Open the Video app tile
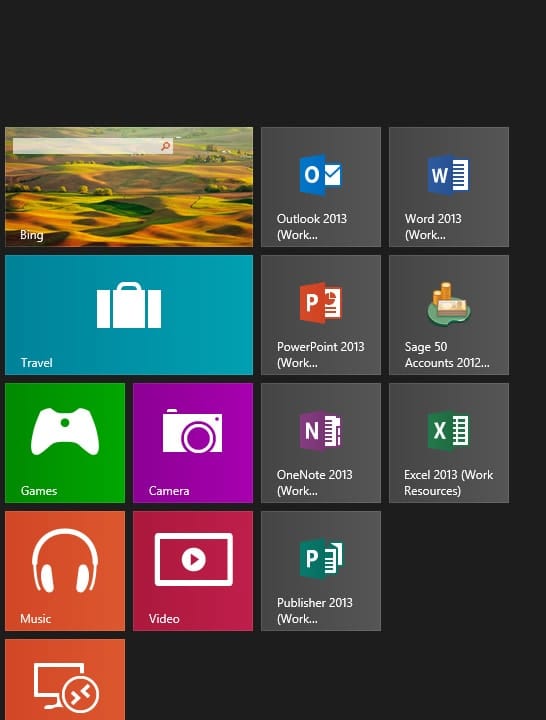 193,571
